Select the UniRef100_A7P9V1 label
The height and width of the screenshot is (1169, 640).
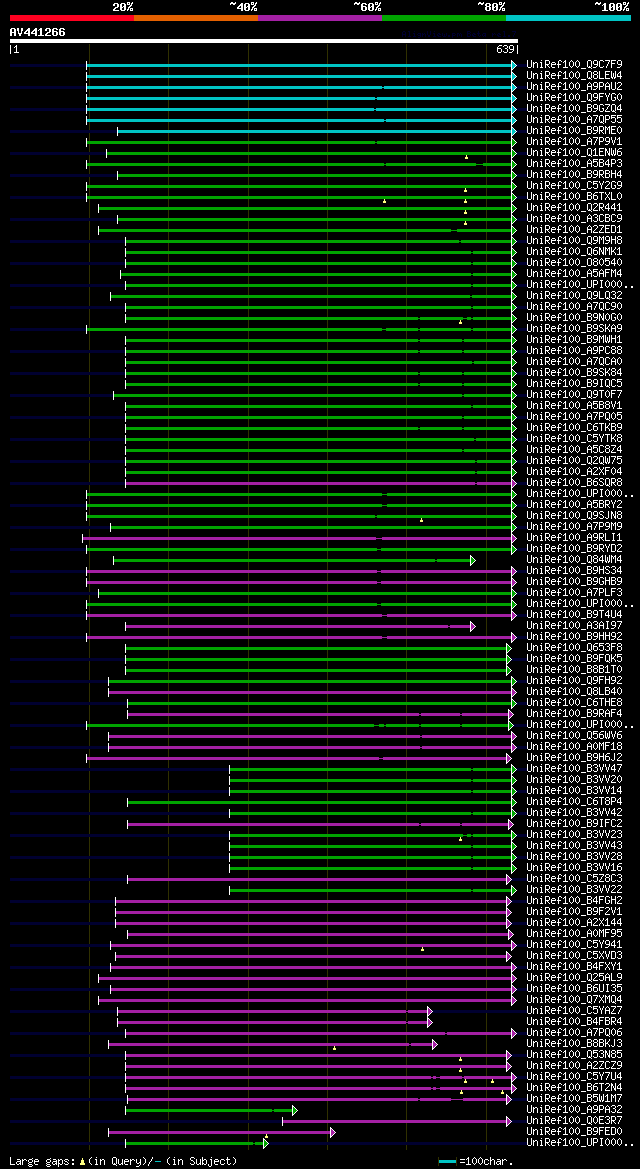[x=574, y=142]
